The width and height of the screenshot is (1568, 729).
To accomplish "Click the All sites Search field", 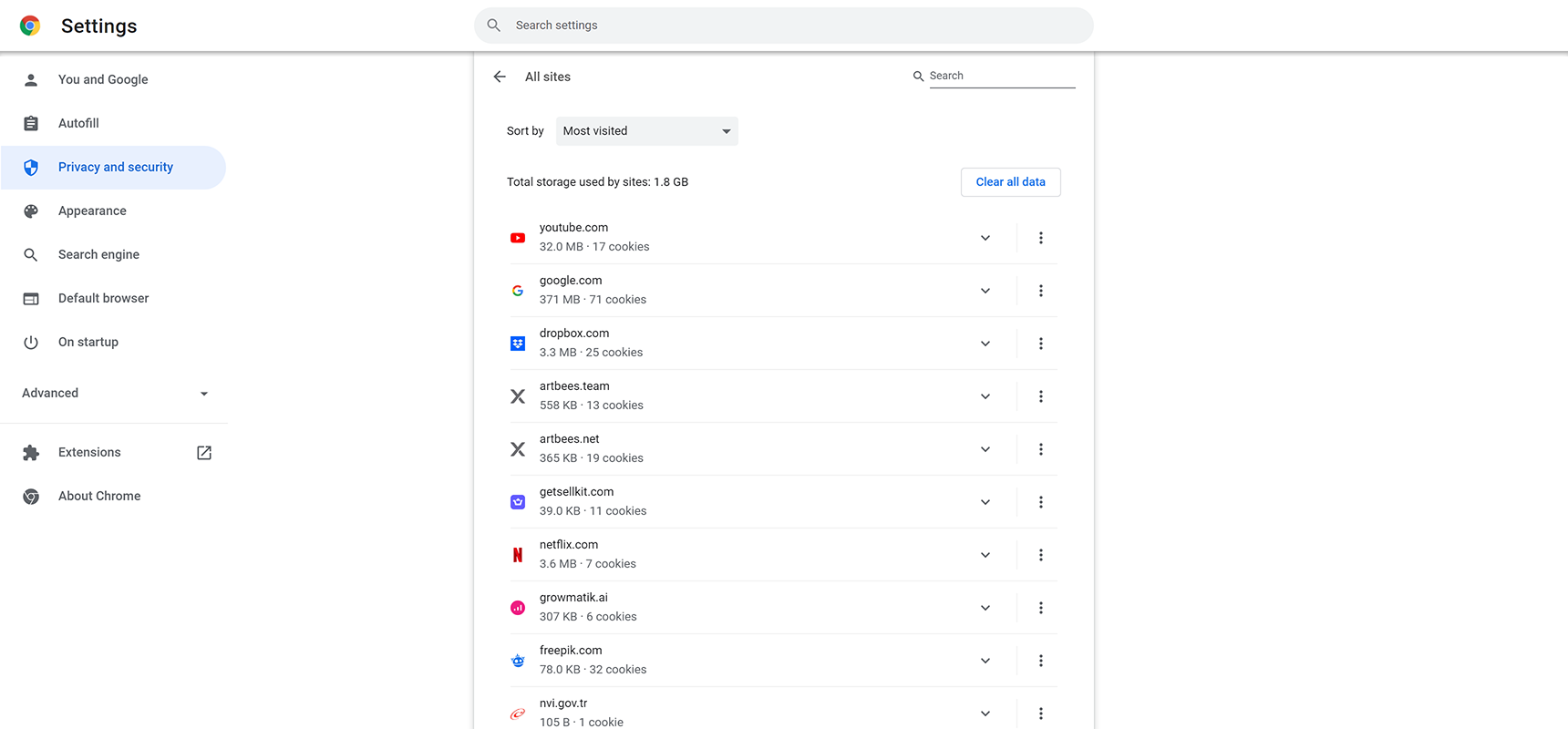I will 1002,77.
